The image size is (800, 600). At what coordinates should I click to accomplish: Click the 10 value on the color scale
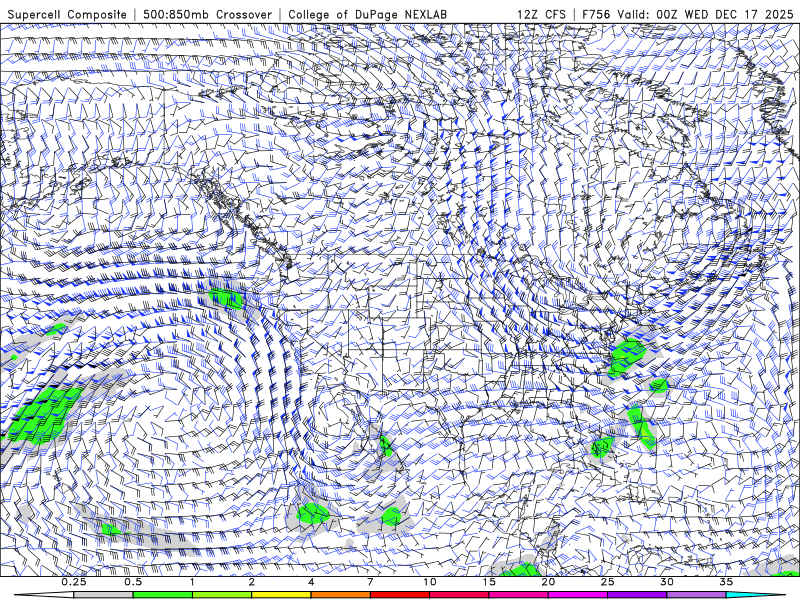430,582
